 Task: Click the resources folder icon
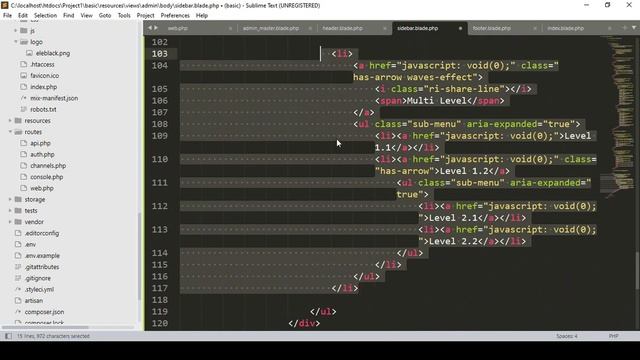tap(18, 120)
